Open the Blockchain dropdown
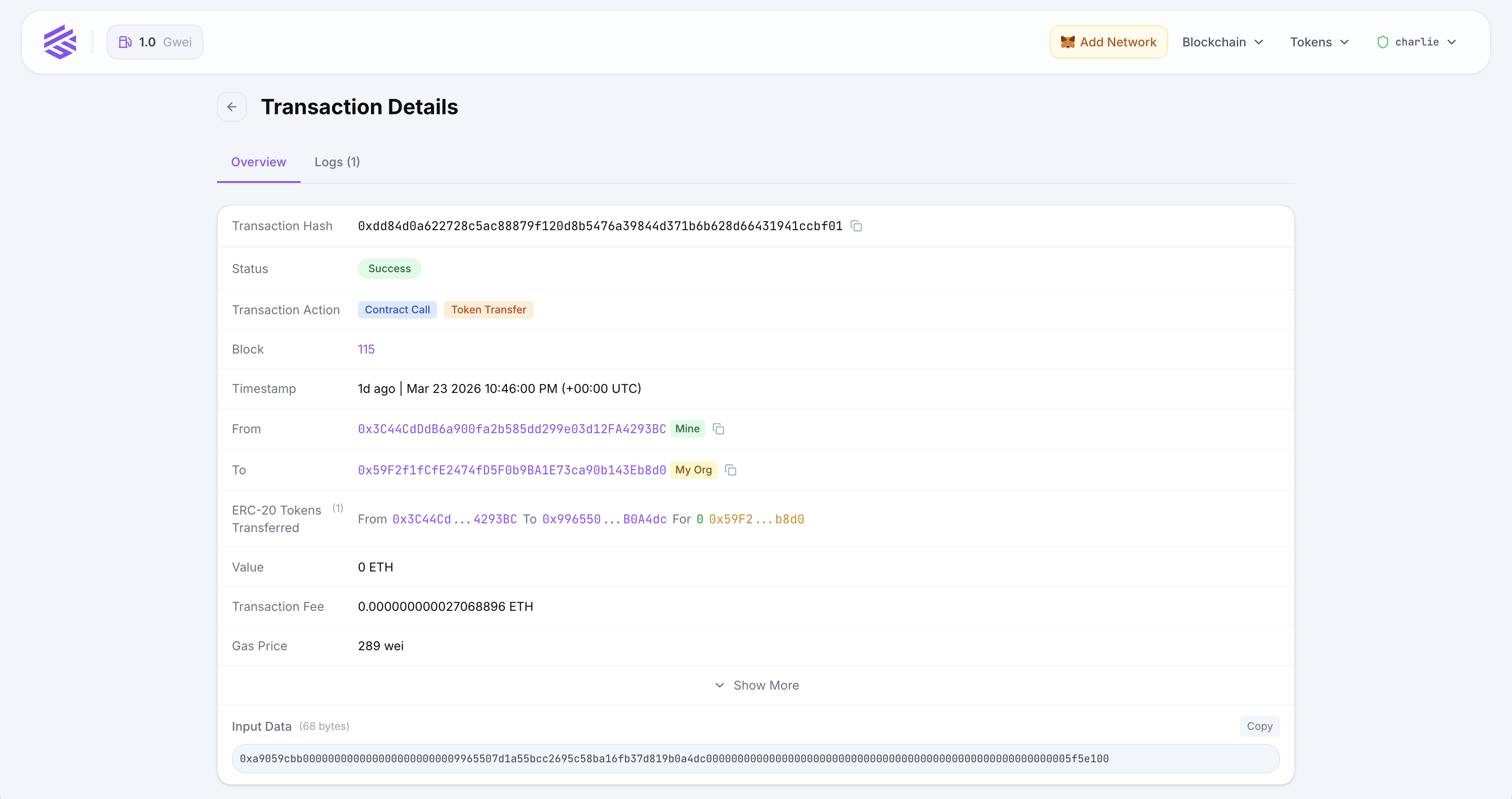The image size is (1512, 799). point(1222,42)
